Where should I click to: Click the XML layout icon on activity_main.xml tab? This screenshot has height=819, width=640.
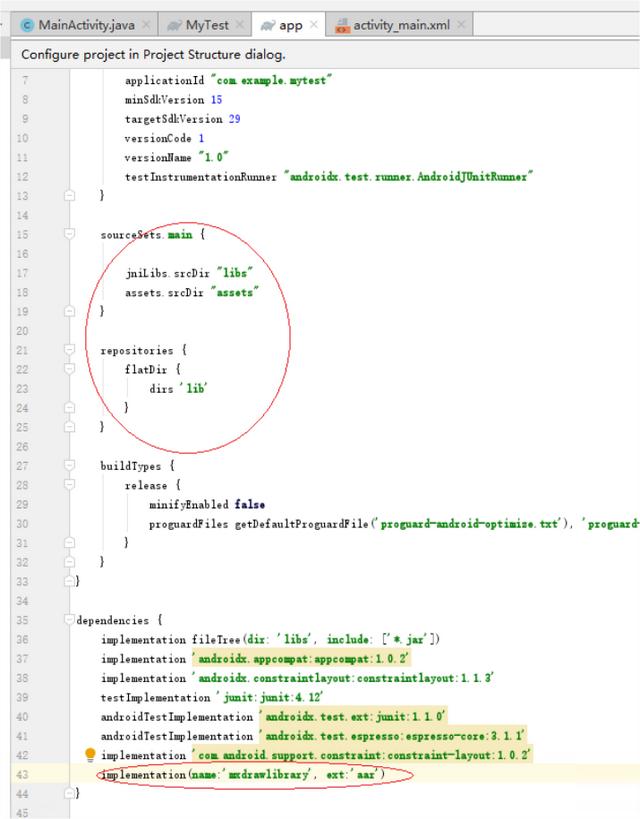343,26
